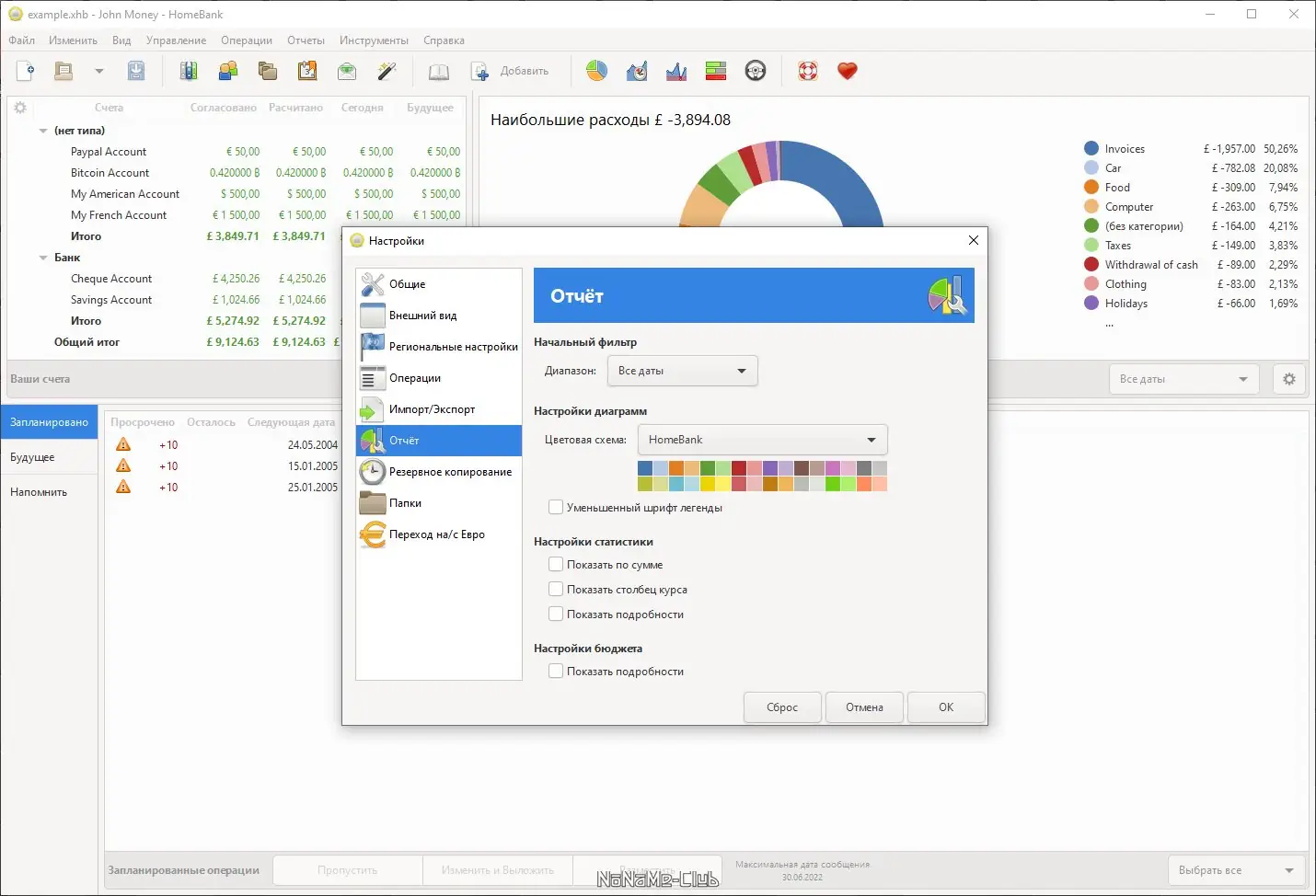Select Общие in the settings sidebar
Screen dimensions: 1316x896
(439, 284)
